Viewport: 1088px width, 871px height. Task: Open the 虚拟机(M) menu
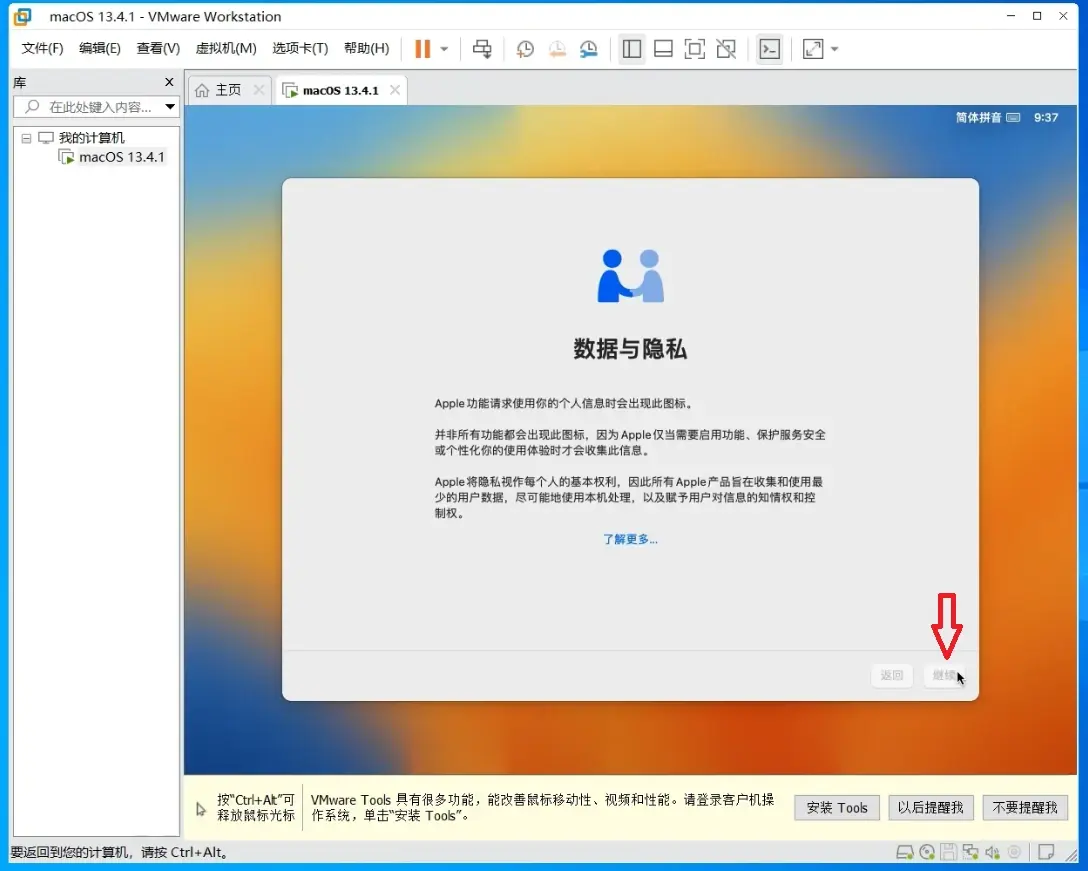(x=226, y=48)
